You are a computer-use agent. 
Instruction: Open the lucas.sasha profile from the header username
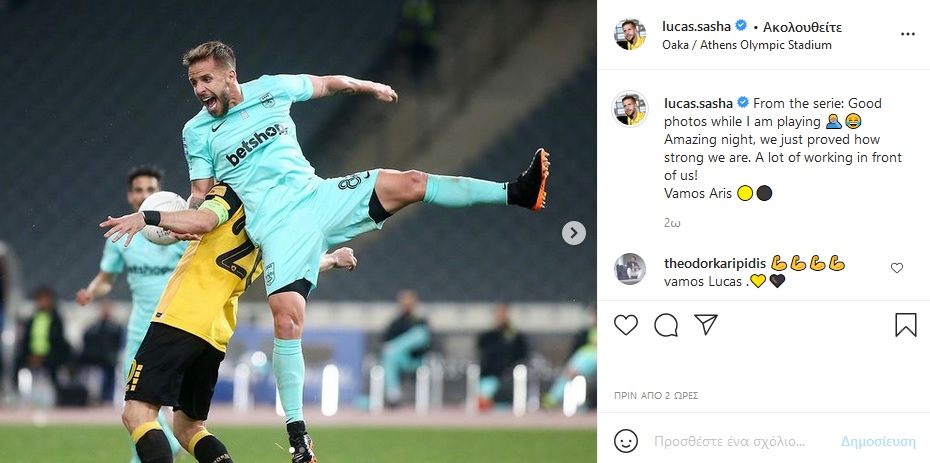click(x=698, y=27)
